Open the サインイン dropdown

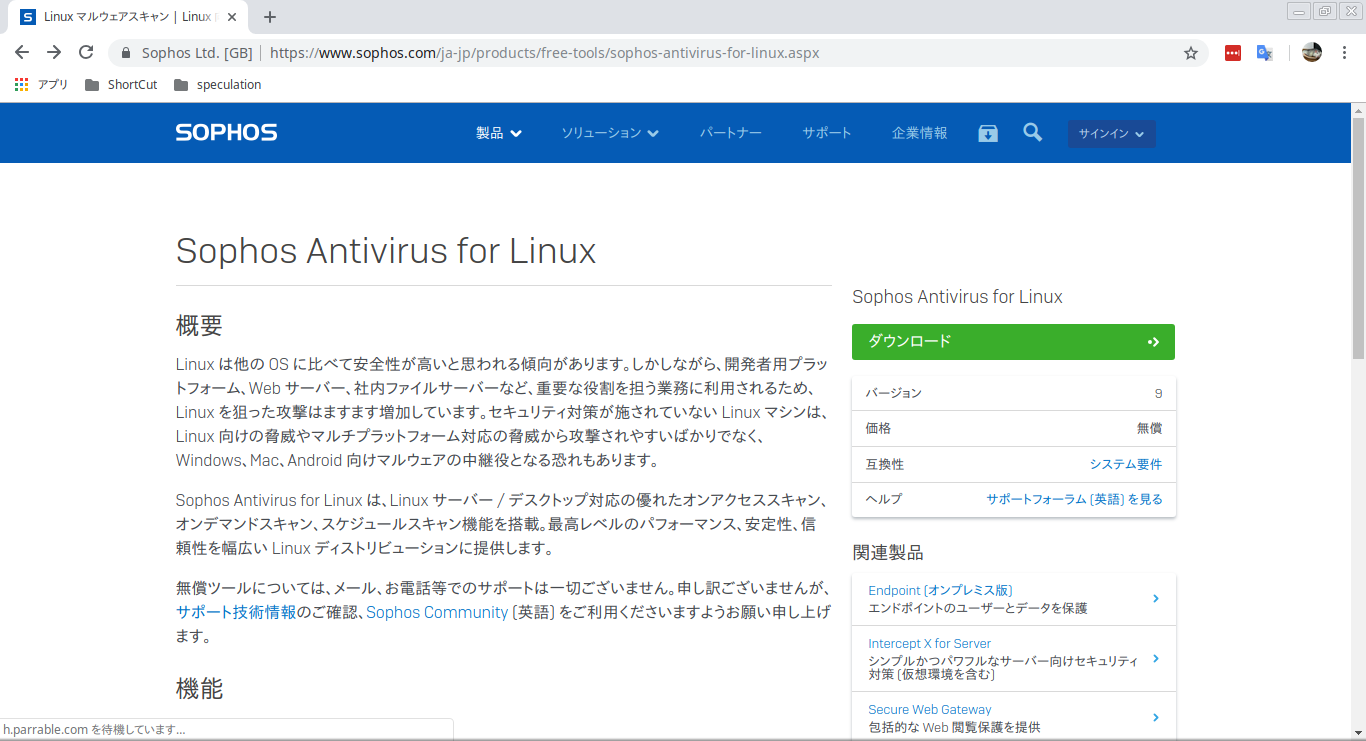[1111, 134]
